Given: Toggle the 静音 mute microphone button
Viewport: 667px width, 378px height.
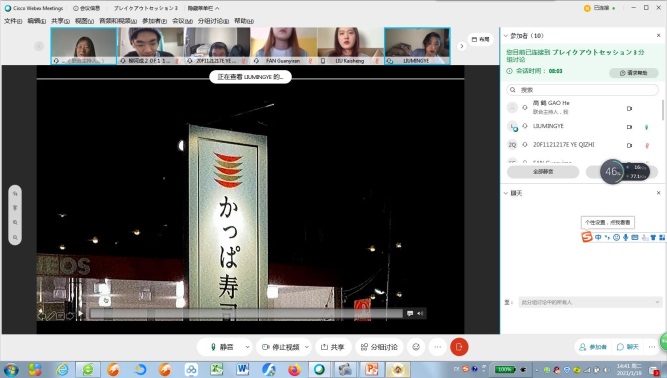Looking at the screenshot, I should coord(222,347).
